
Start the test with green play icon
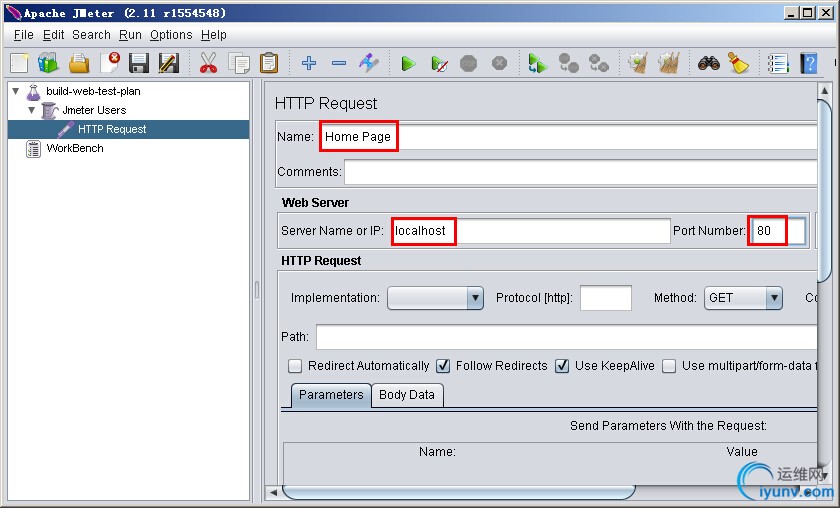coord(409,64)
